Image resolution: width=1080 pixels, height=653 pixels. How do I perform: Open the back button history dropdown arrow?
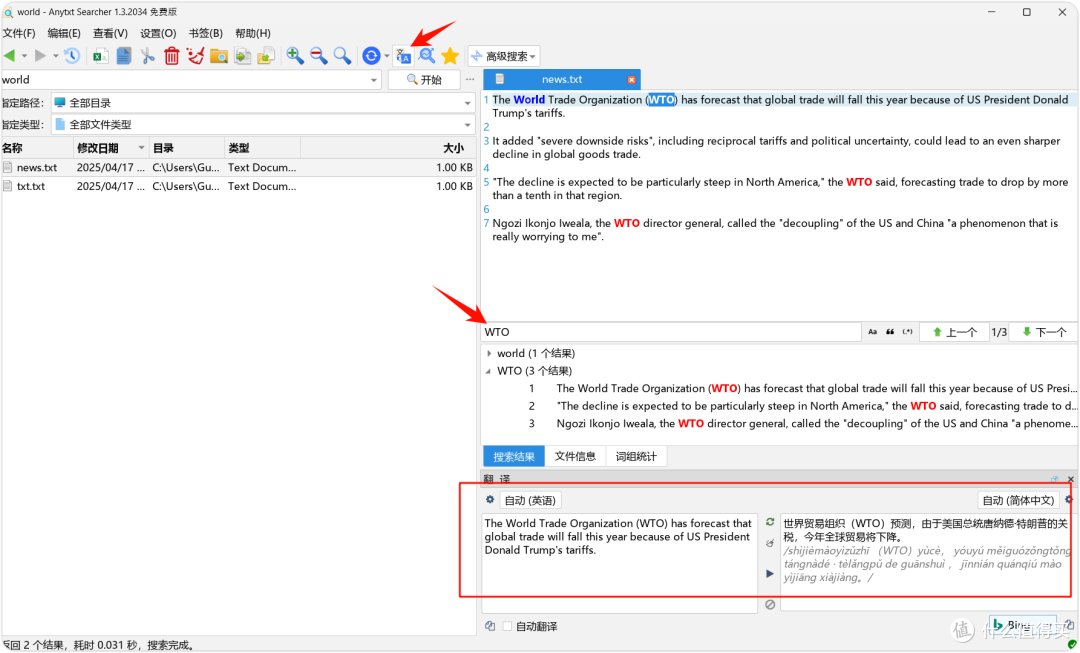pyautogui.click(x=24, y=56)
